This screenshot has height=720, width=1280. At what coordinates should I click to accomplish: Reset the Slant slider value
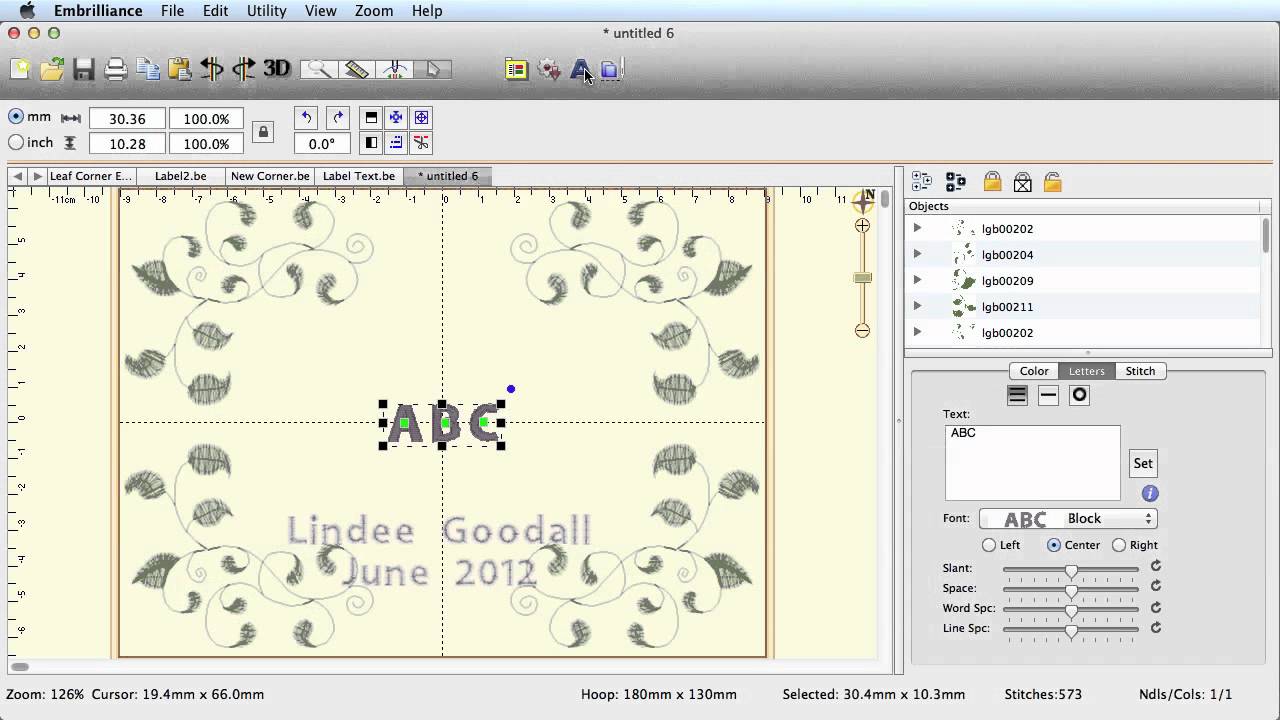[1156, 566]
